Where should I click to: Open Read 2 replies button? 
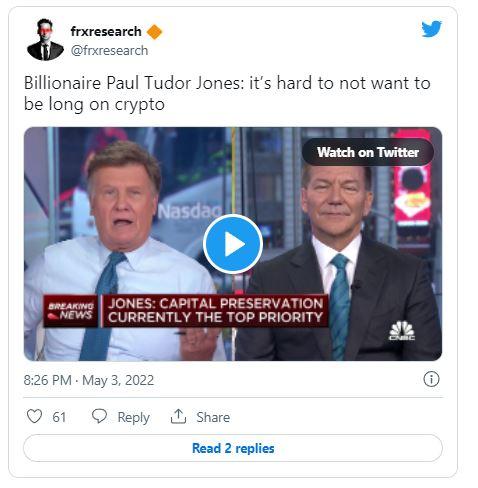pyautogui.click(x=233, y=448)
